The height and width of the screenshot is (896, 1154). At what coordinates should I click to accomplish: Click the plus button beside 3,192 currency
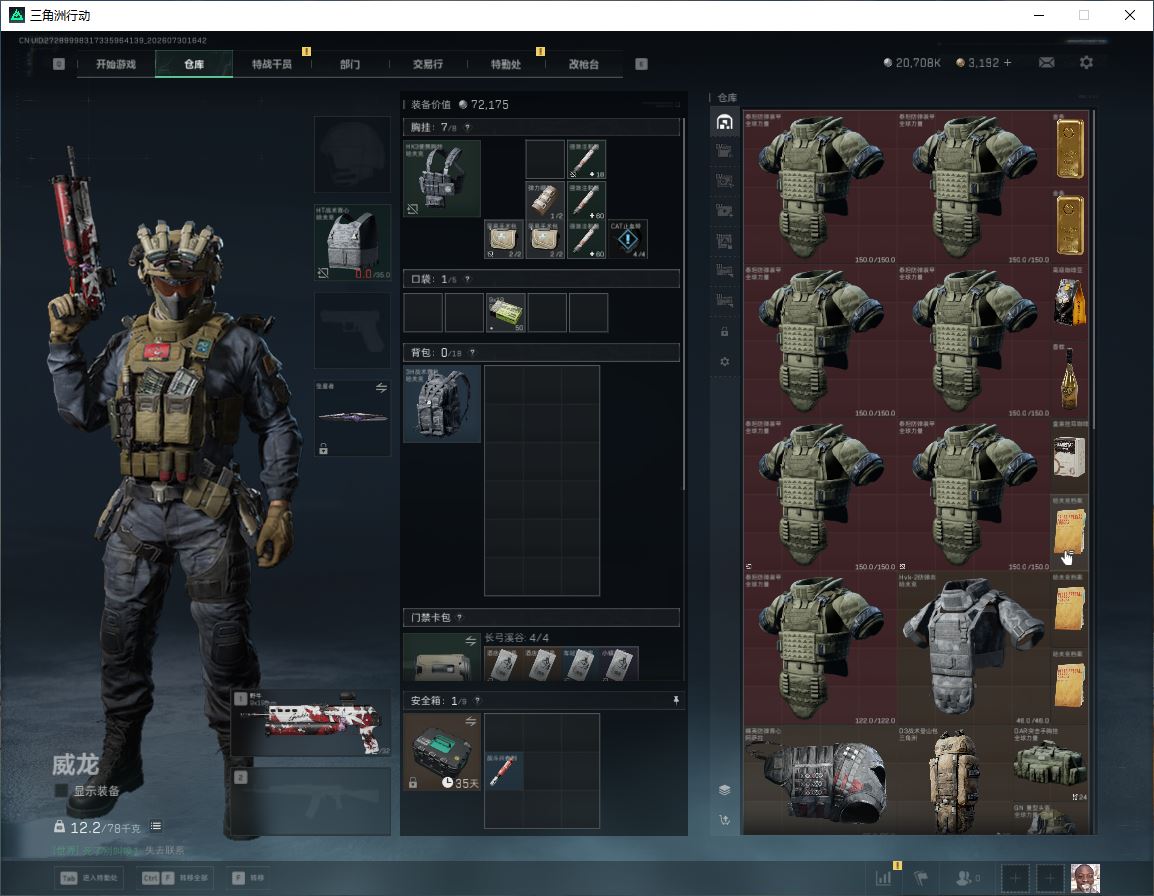pyautogui.click(x=1008, y=63)
